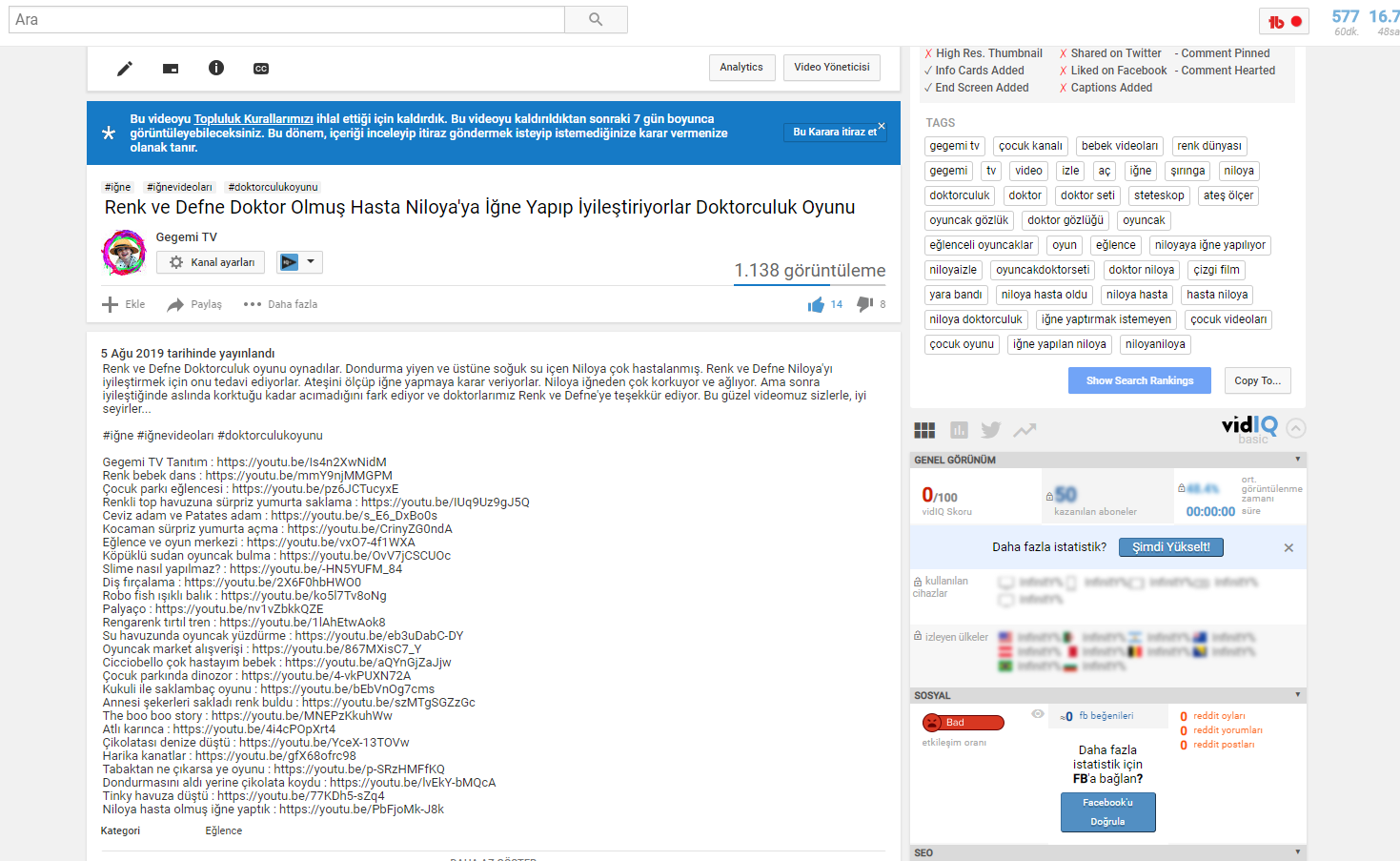Open the Diş fırçalama youtu.be link

coord(273,583)
